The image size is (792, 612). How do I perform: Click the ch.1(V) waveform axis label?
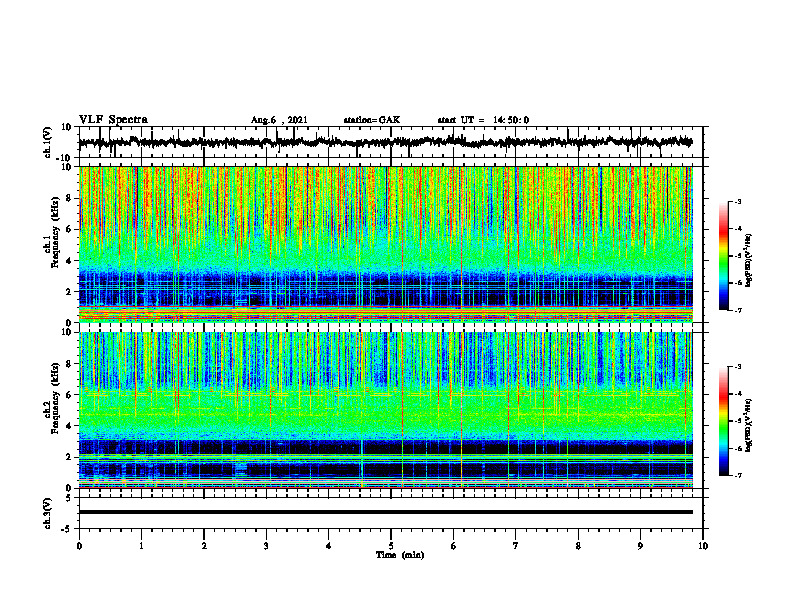pyautogui.click(x=49, y=142)
